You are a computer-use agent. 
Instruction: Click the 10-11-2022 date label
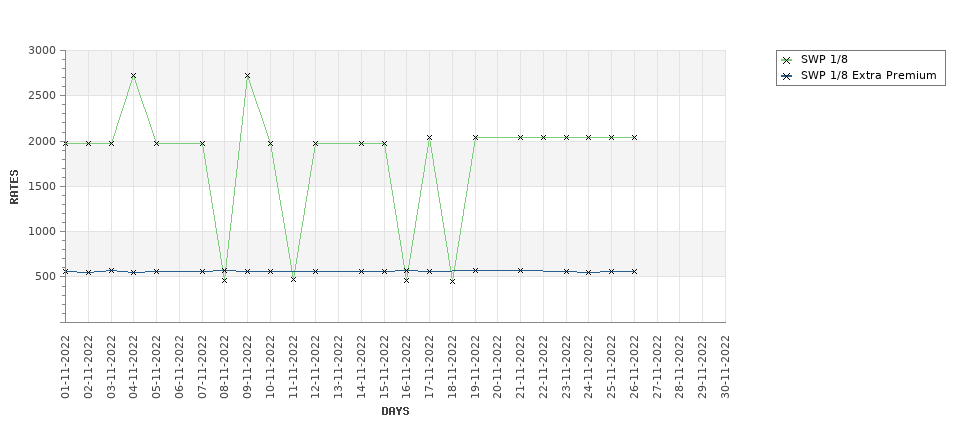click(270, 367)
